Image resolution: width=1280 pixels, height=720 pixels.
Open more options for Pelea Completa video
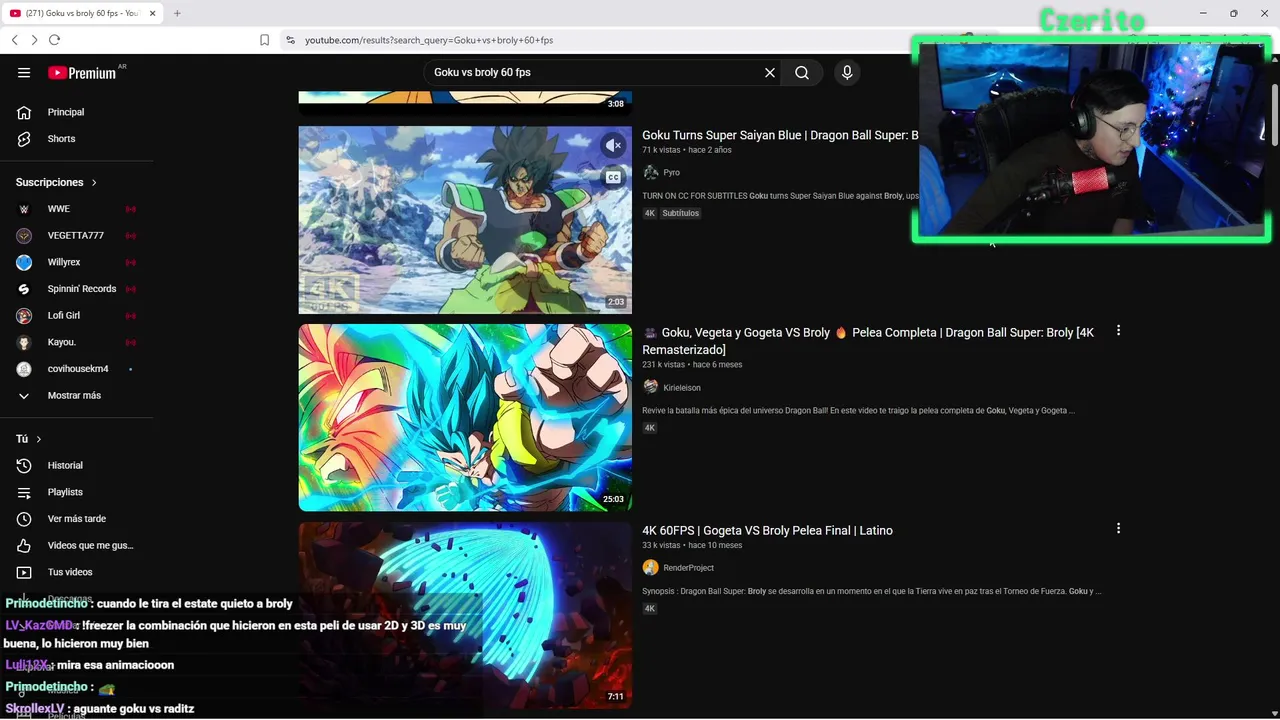click(x=1118, y=330)
